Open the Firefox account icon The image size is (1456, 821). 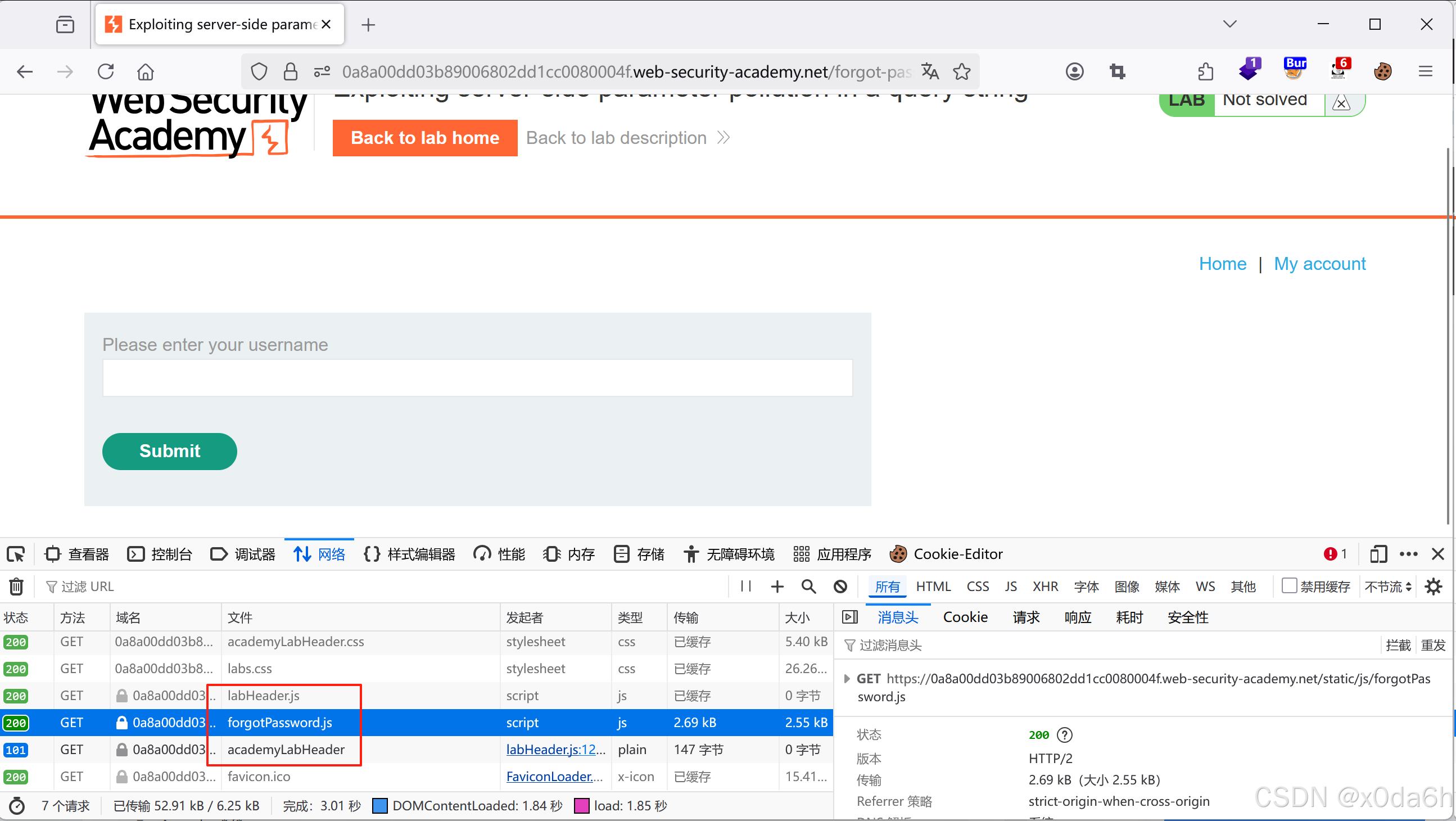click(1074, 71)
